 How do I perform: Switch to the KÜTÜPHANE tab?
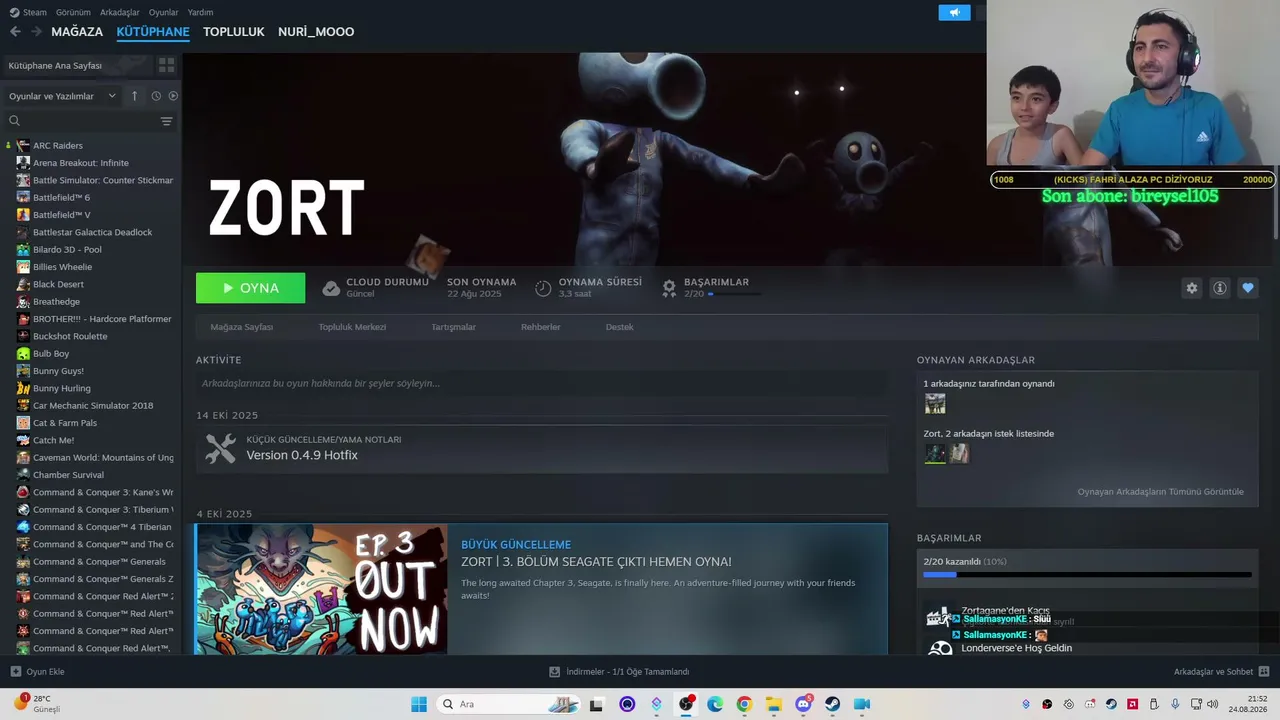click(x=153, y=32)
